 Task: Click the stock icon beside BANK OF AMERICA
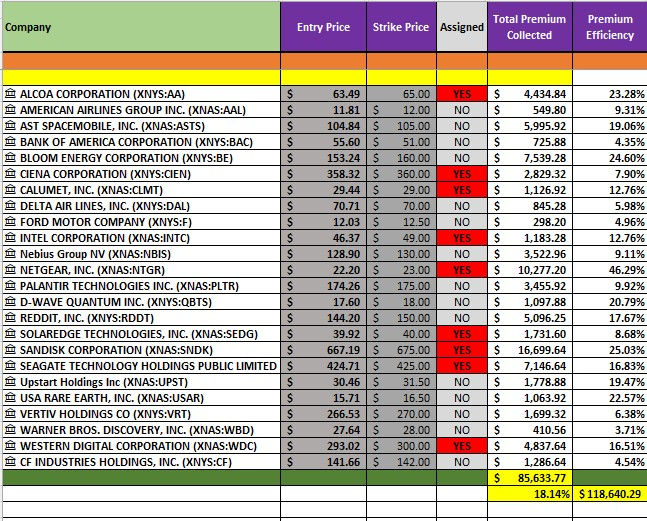[10, 141]
